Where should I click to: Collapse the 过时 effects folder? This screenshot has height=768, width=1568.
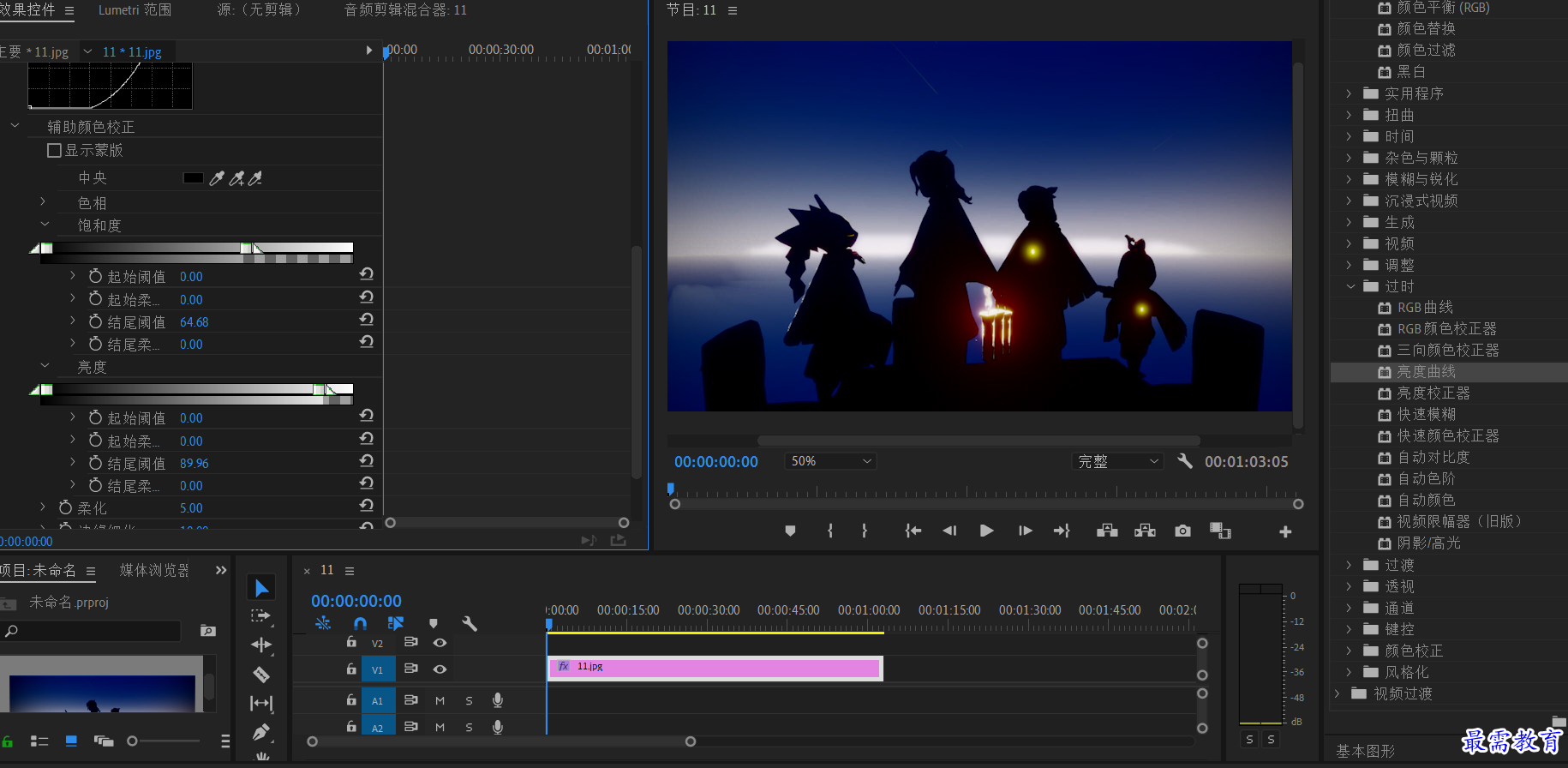1350,286
